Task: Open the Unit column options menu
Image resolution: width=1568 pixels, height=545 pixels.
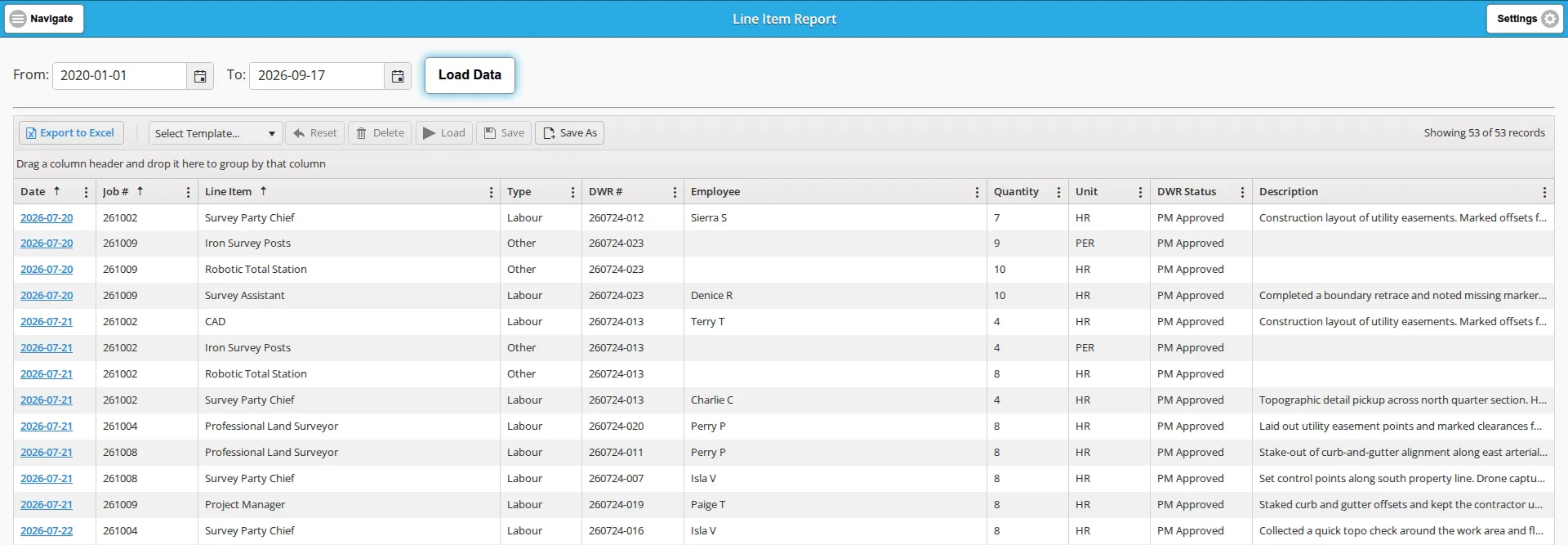Action: click(1140, 192)
